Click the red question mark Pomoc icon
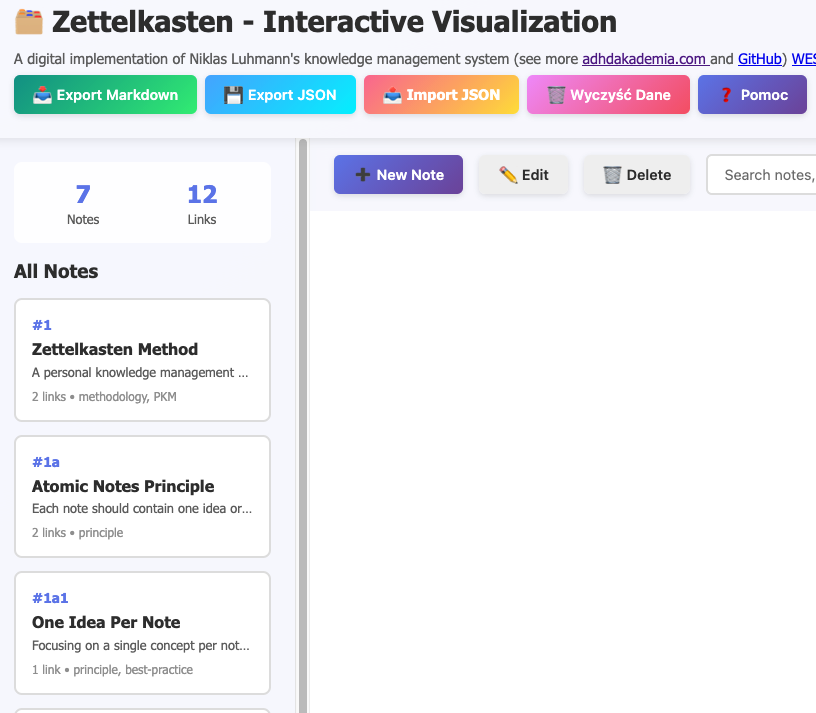Screen dimensions: 816x713 727,95
